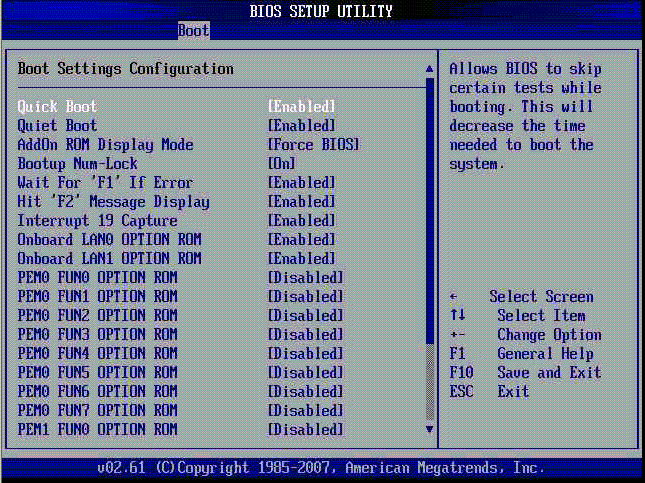Click the blue scrollbar thumb
Viewport: 645px width, 483px height.
tap(430, 211)
